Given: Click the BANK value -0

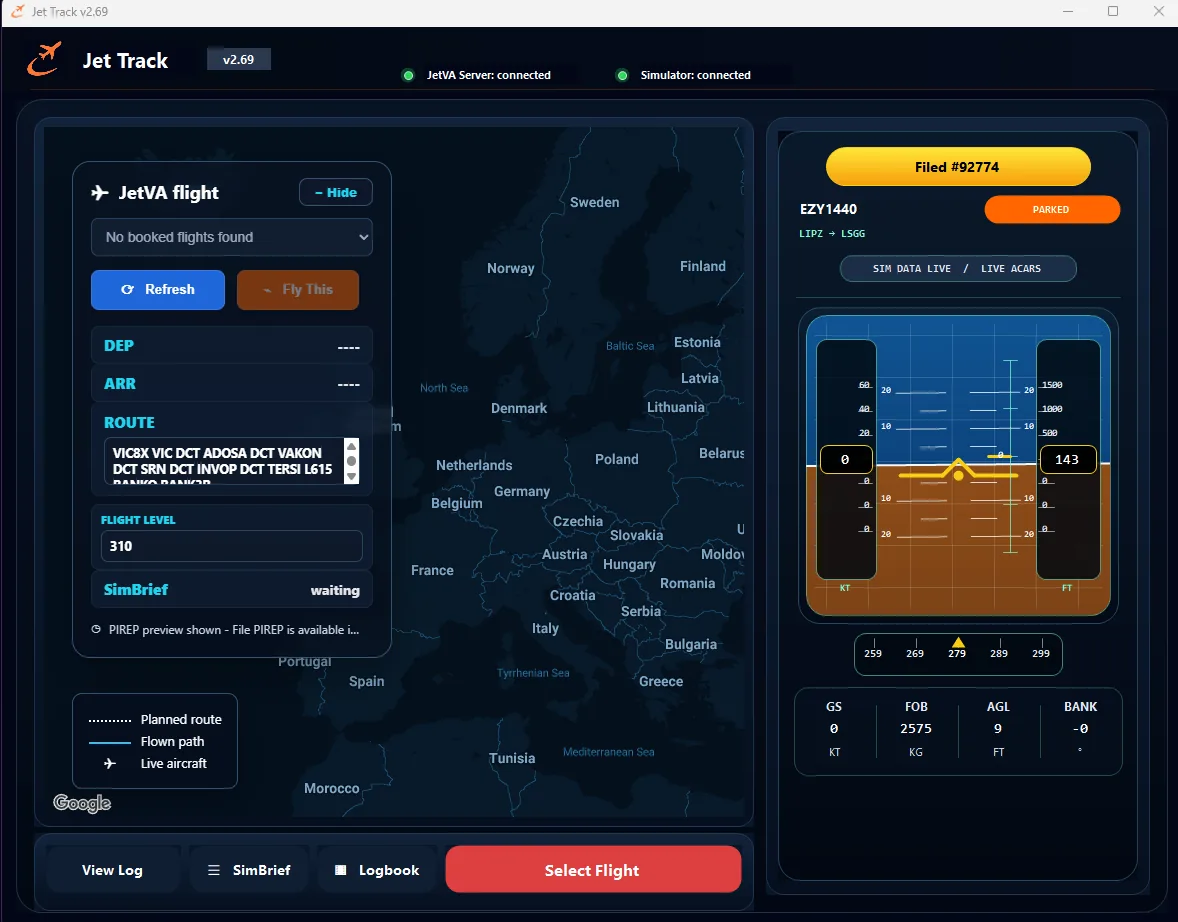Looking at the screenshot, I should [1080, 729].
